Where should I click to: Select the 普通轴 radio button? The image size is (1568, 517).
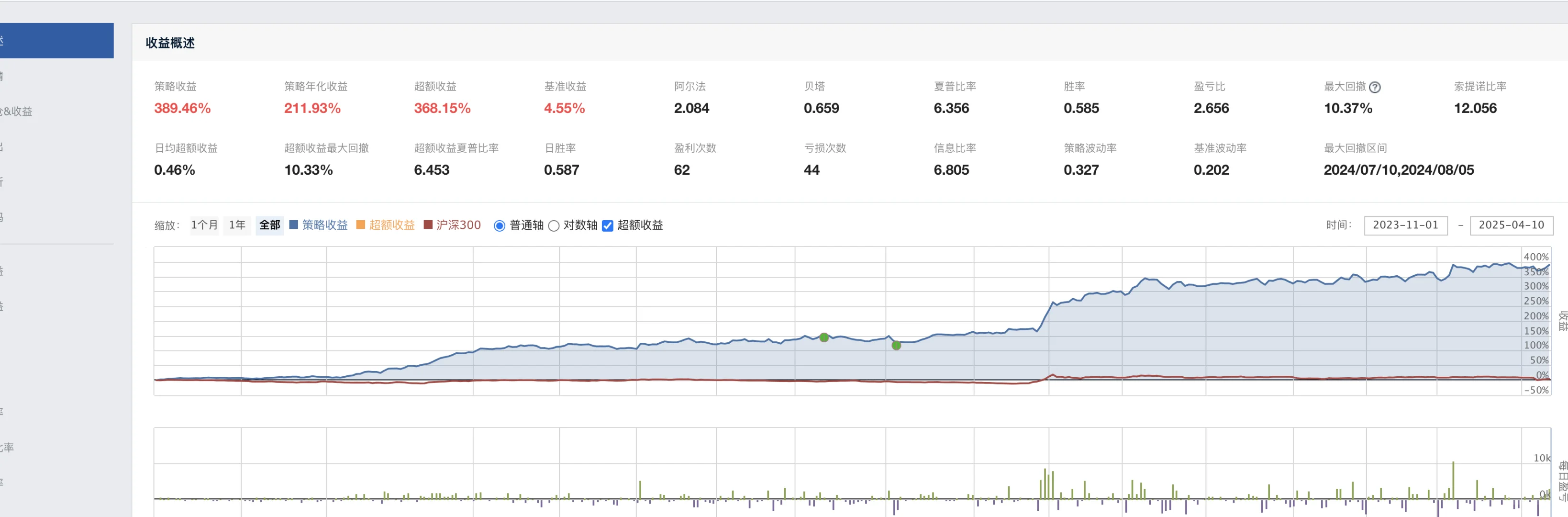499,226
